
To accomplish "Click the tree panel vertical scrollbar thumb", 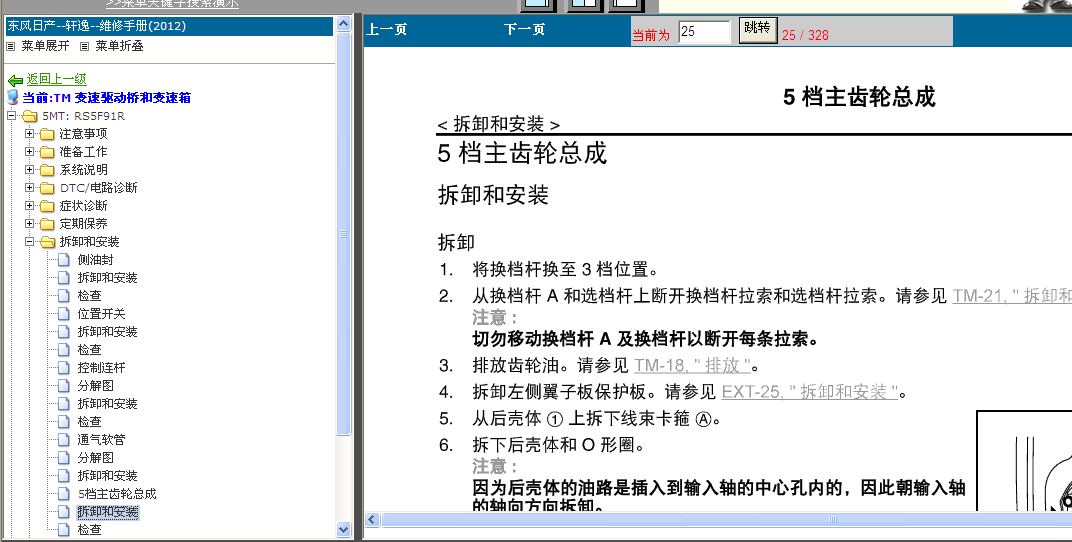I will pyautogui.click(x=344, y=233).
